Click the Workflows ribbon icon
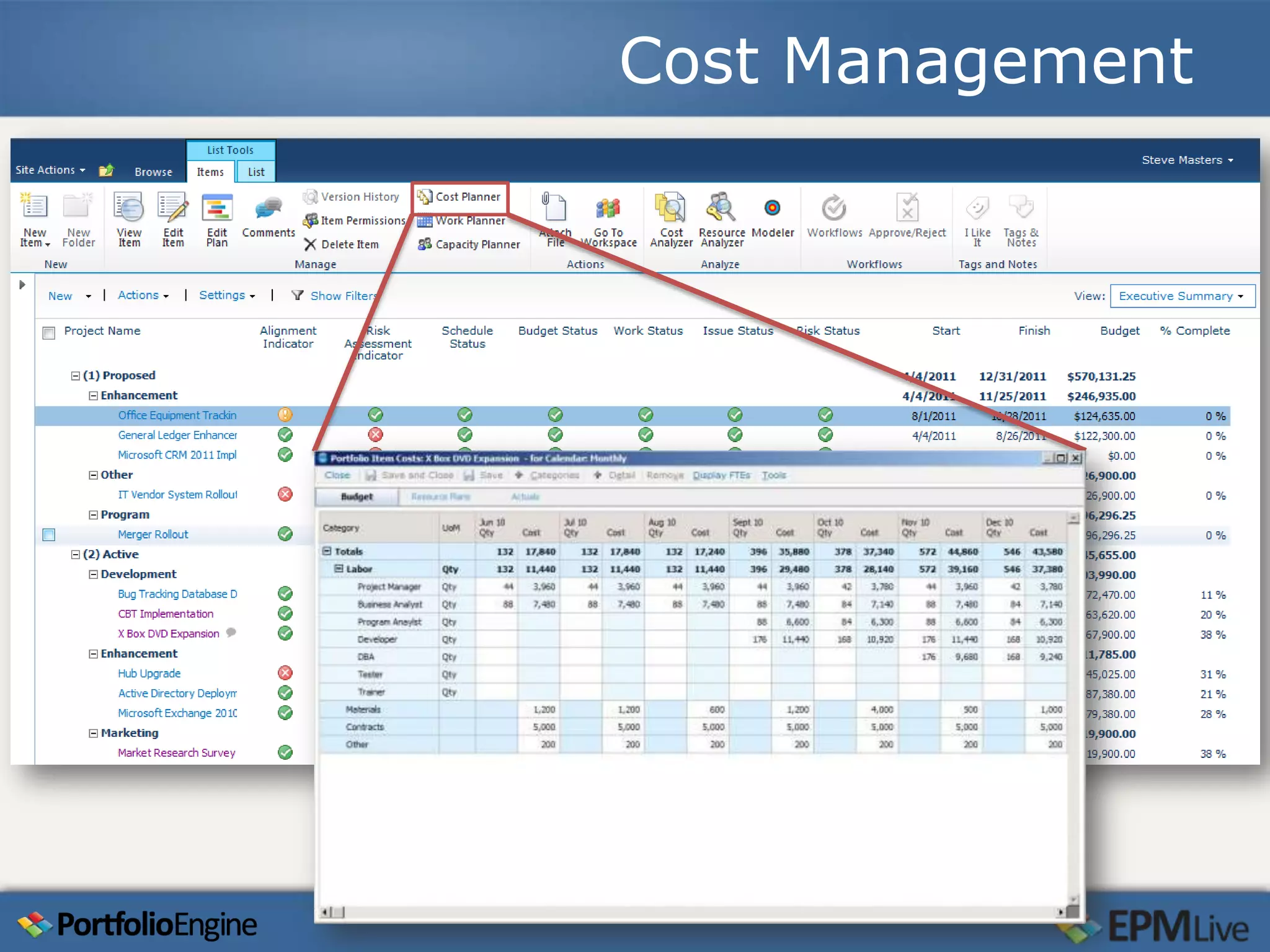 (x=835, y=216)
